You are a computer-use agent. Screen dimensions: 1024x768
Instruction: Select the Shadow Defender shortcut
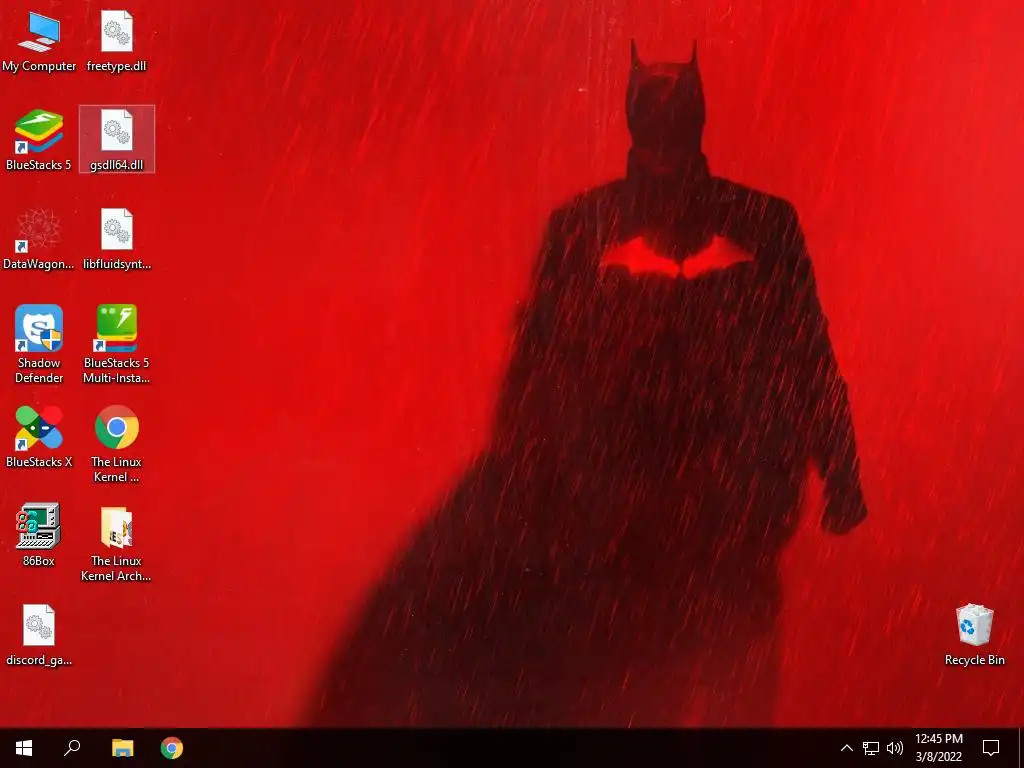pyautogui.click(x=39, y=344)
